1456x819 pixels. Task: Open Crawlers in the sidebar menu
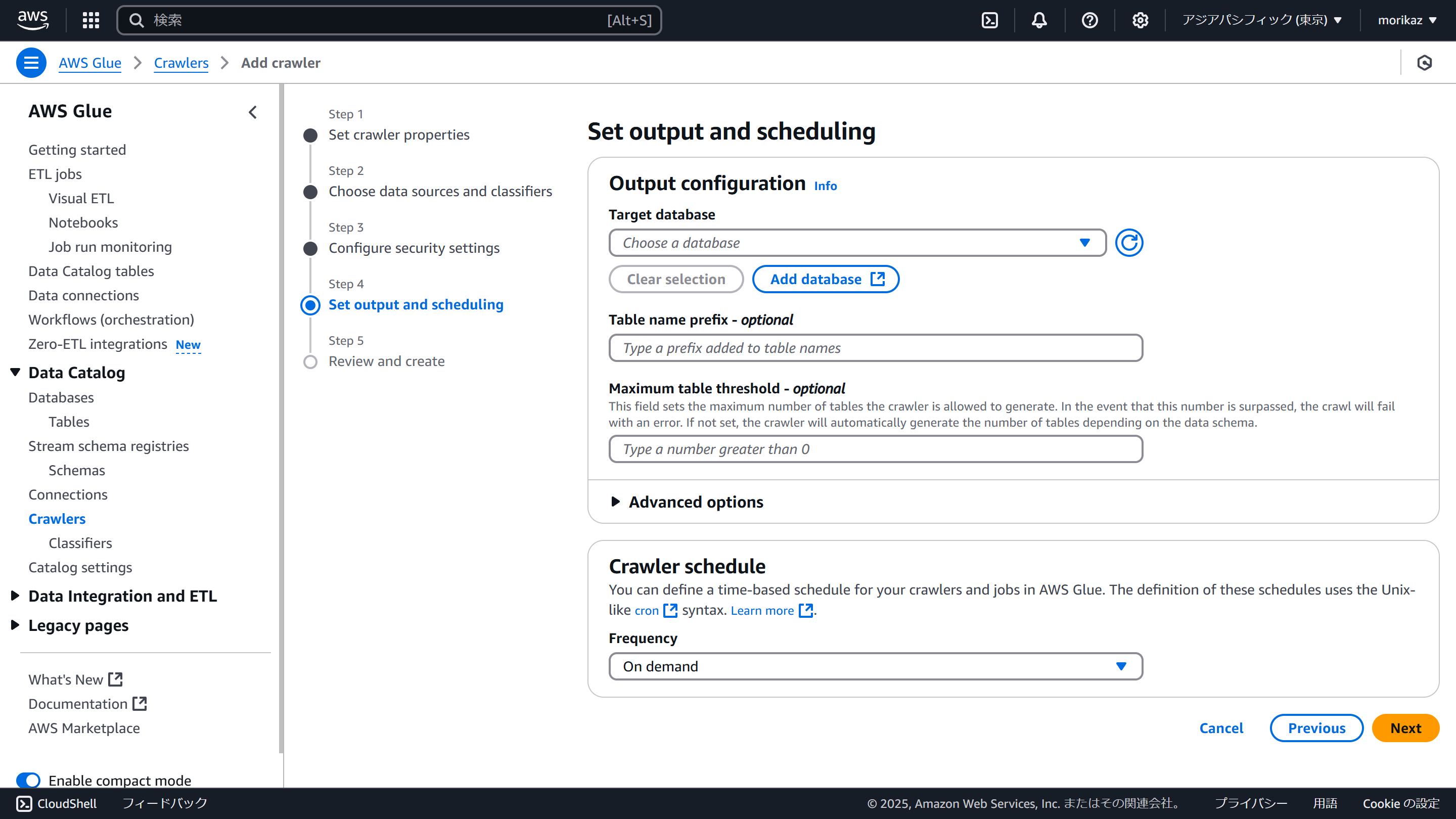click(57, 519)
